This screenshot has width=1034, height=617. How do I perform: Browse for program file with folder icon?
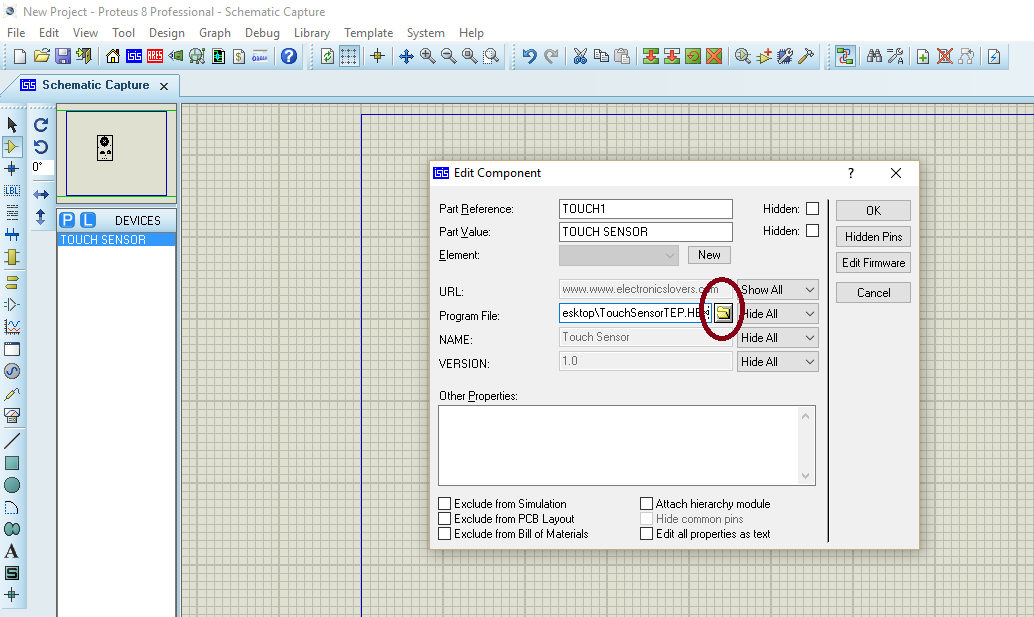pyautogui.click(x=723, y=312)
